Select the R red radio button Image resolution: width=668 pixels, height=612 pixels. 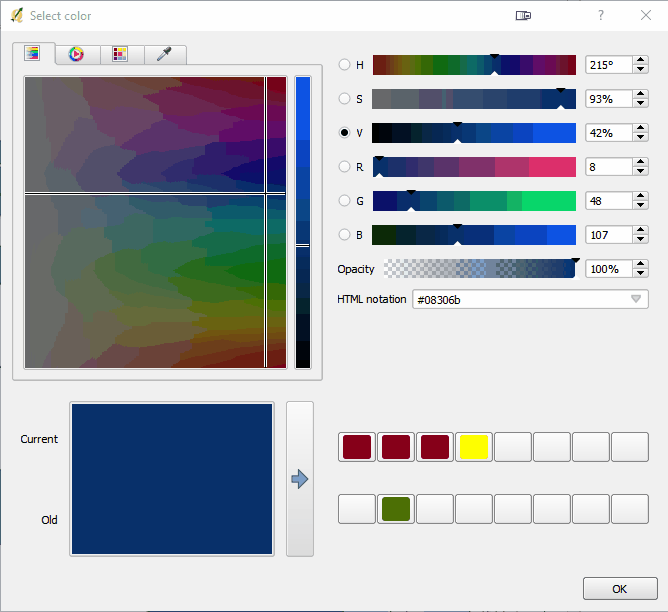point(344,167)
